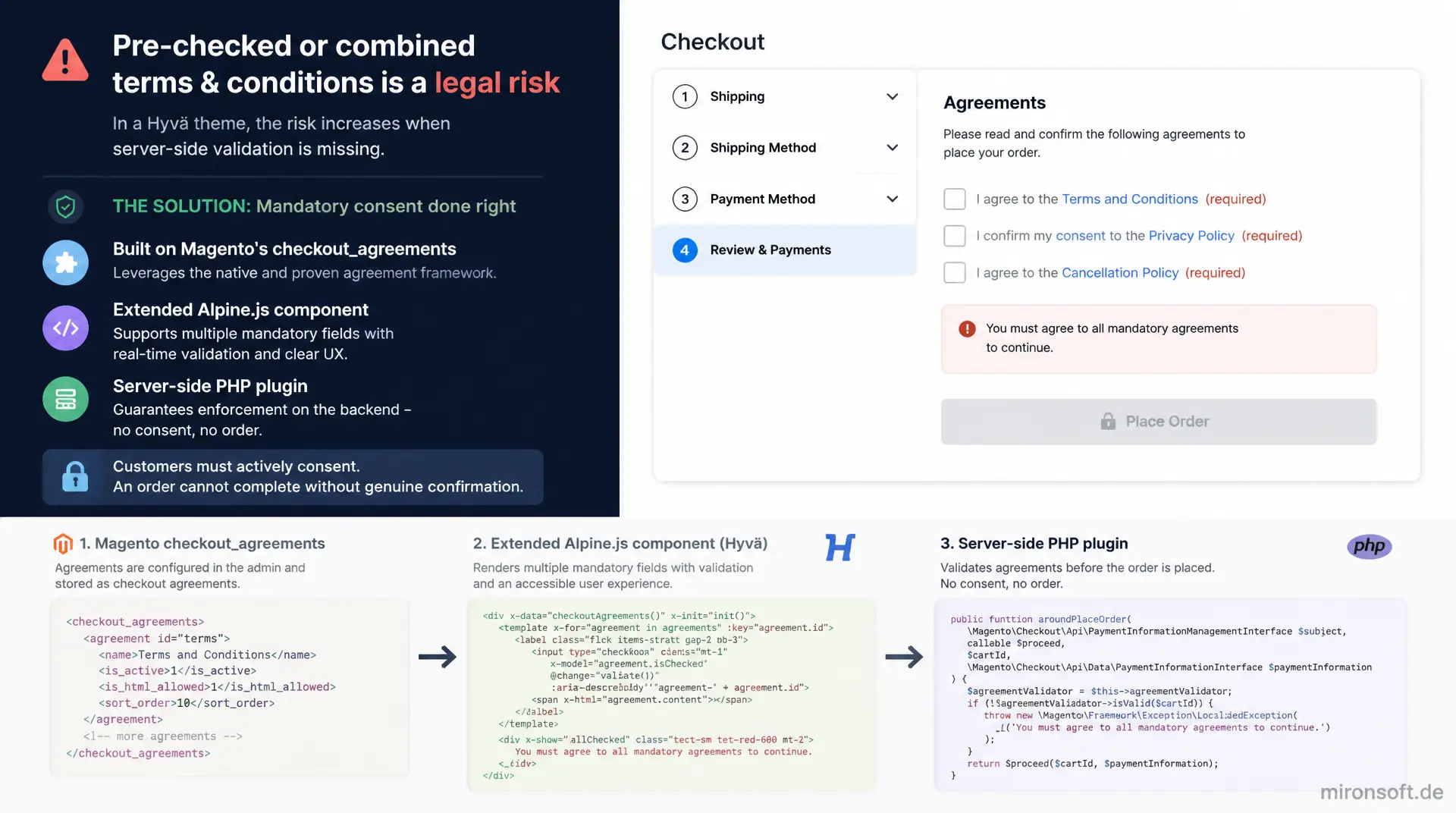Click the purple code brackets icon
Viewport: 1456px width, 813px height.
(66, 328)
